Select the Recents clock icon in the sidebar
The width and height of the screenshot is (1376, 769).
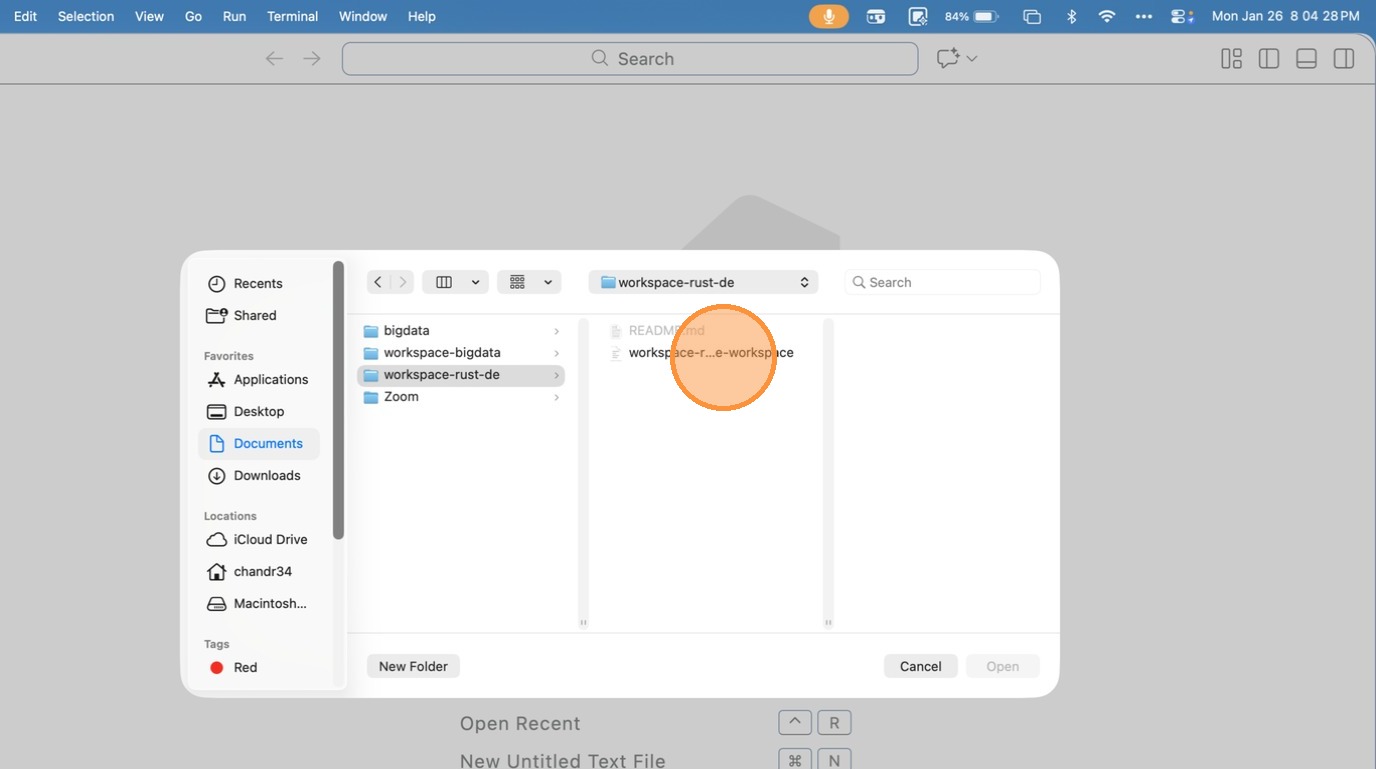pyautogui.click(x=216, y=284)
